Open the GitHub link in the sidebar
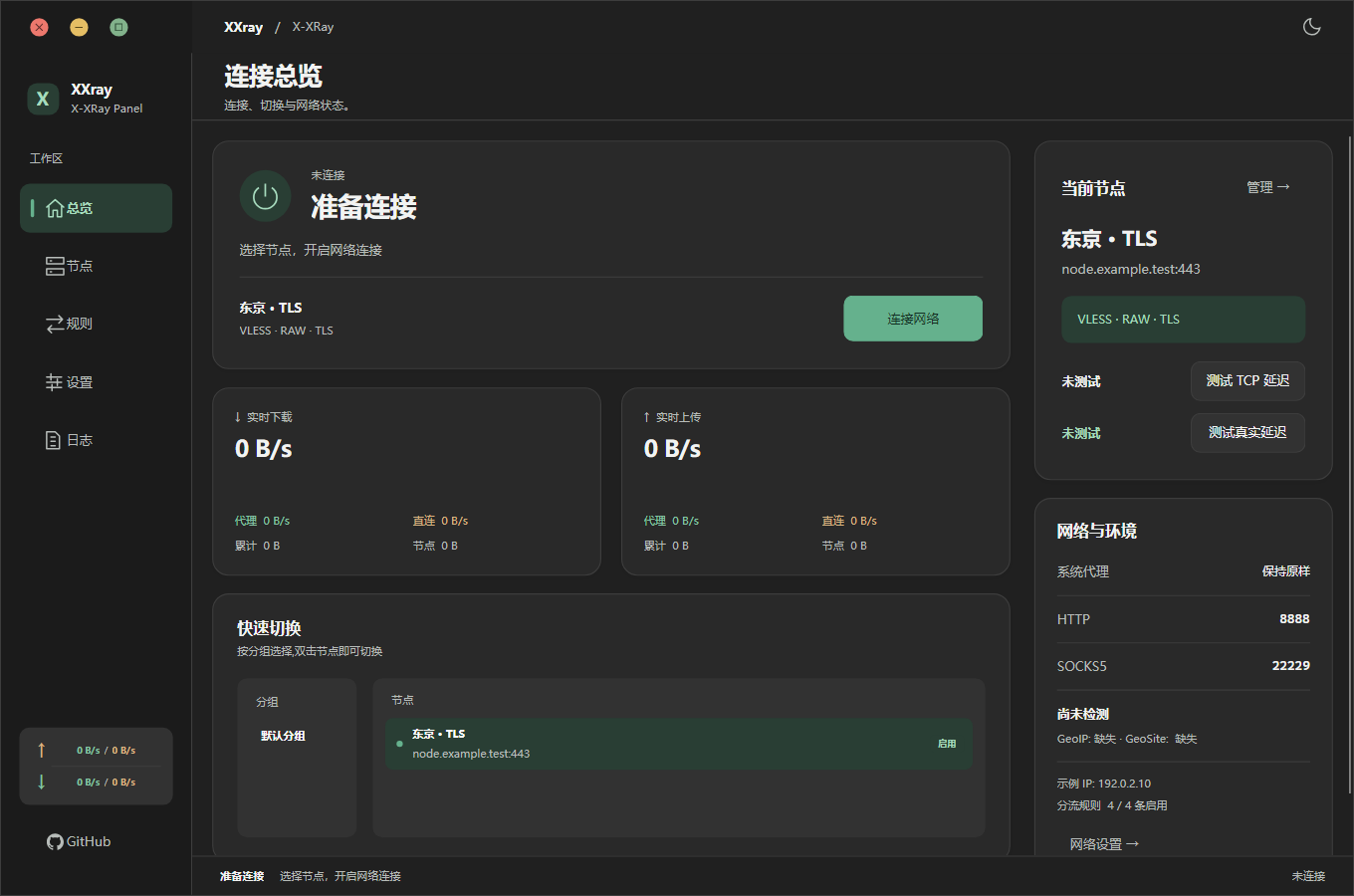This screenshot has width=1354, height=896. 79,841
